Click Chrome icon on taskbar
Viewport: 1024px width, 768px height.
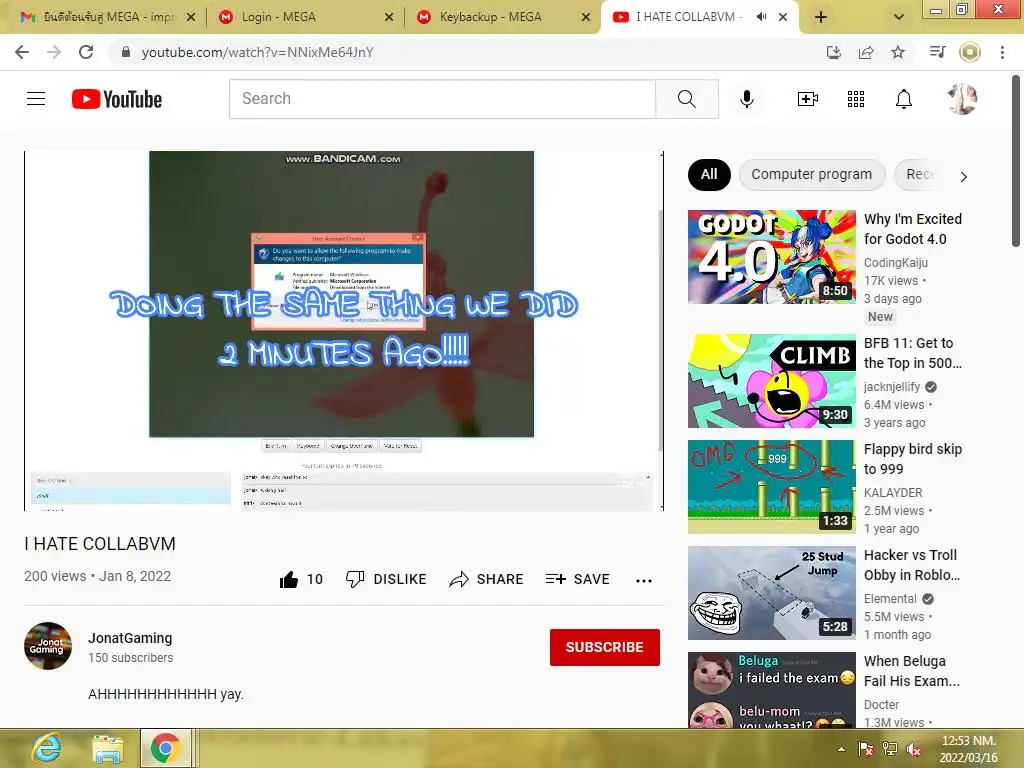pyautogui.click(x=166, y=748)
